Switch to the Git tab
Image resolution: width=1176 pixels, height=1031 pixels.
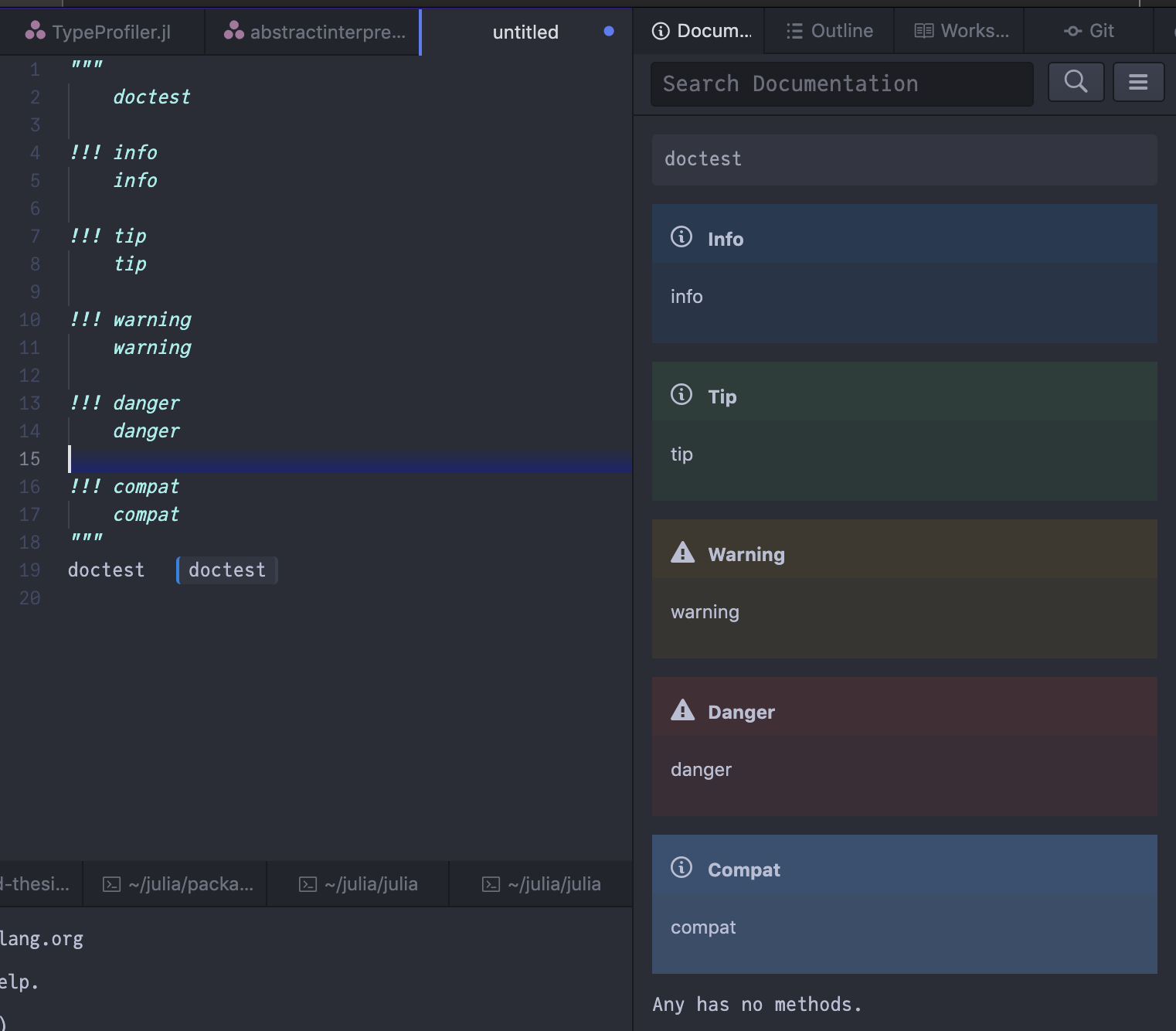(1089, 31)
